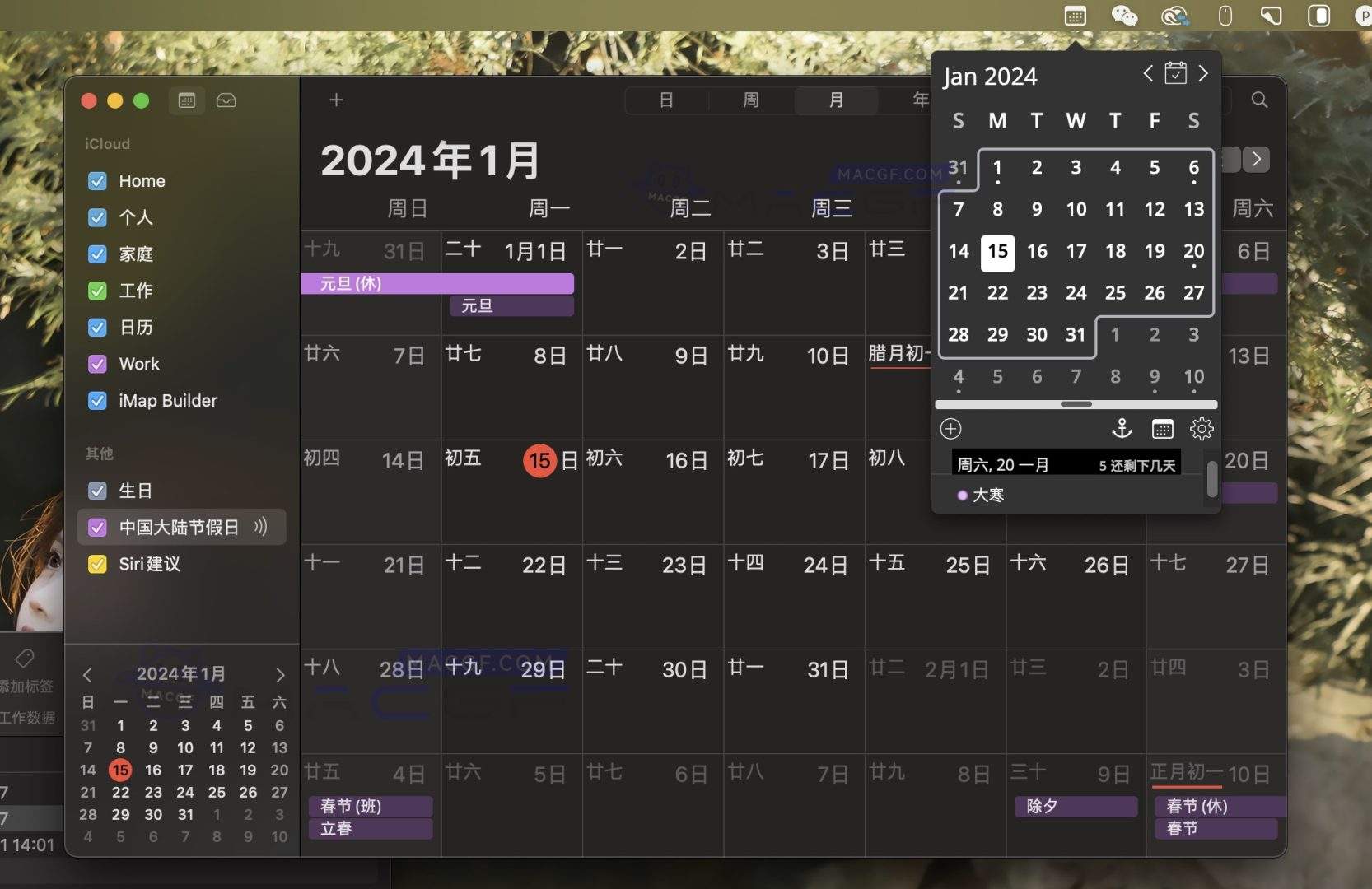Click the right chevron beside the popup grid
1372x889 pixels.
pyautogui.click(x=1258, y=159)
